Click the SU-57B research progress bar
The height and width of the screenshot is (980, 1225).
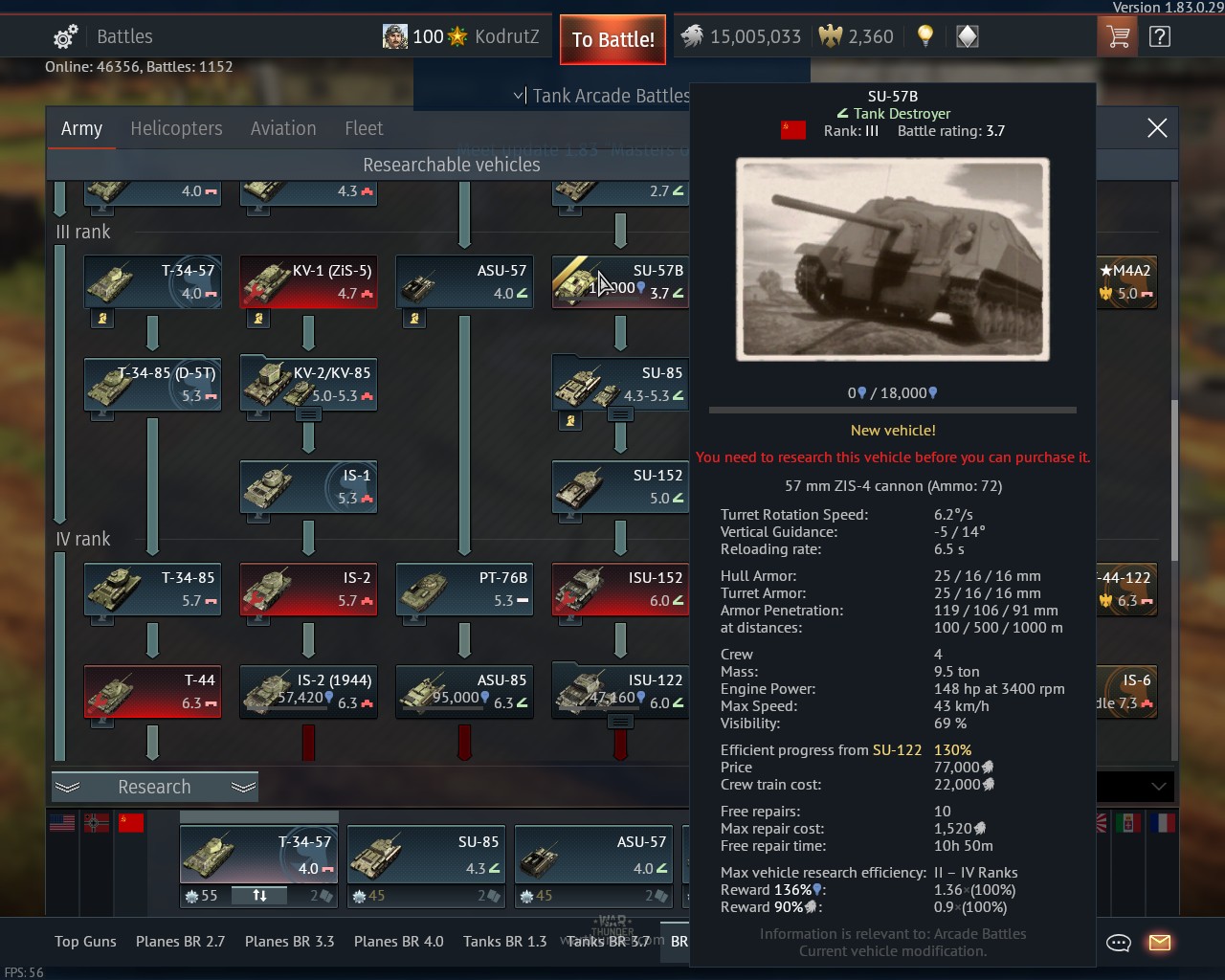pos(892,410)
